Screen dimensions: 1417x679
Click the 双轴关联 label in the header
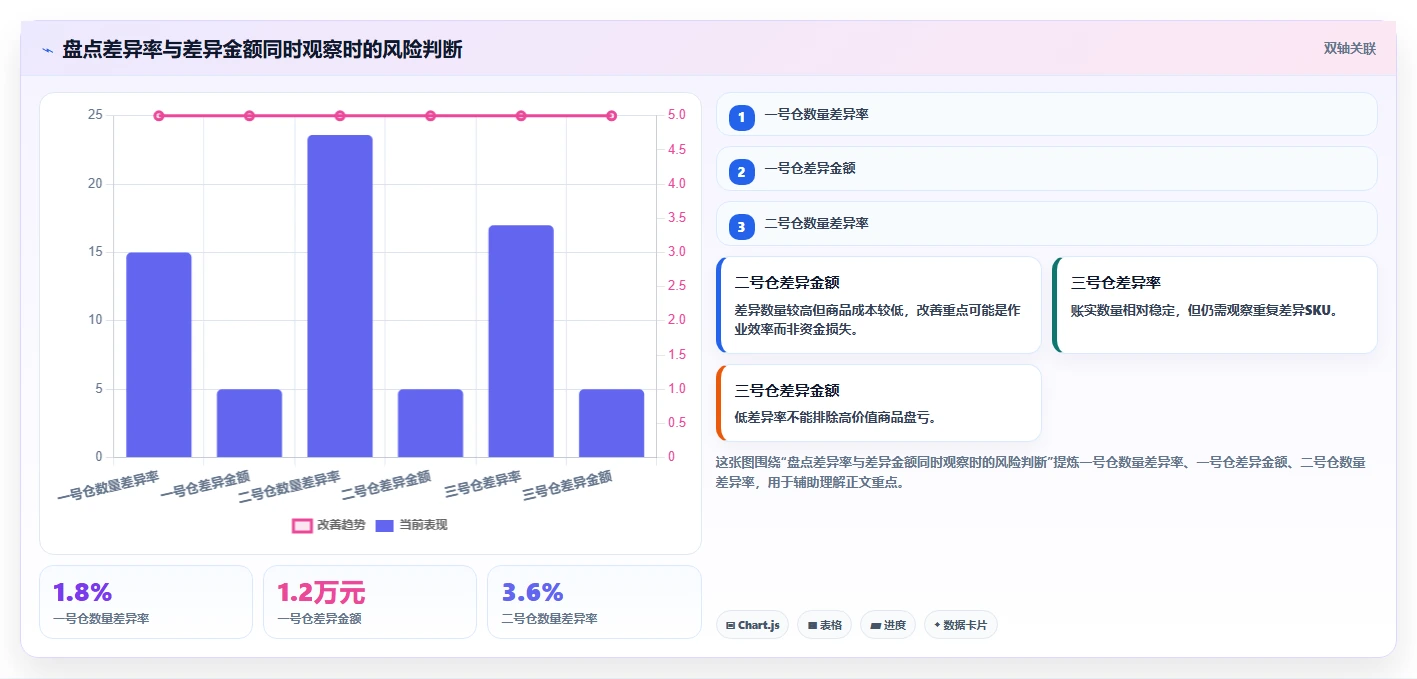coord(1350,49)
